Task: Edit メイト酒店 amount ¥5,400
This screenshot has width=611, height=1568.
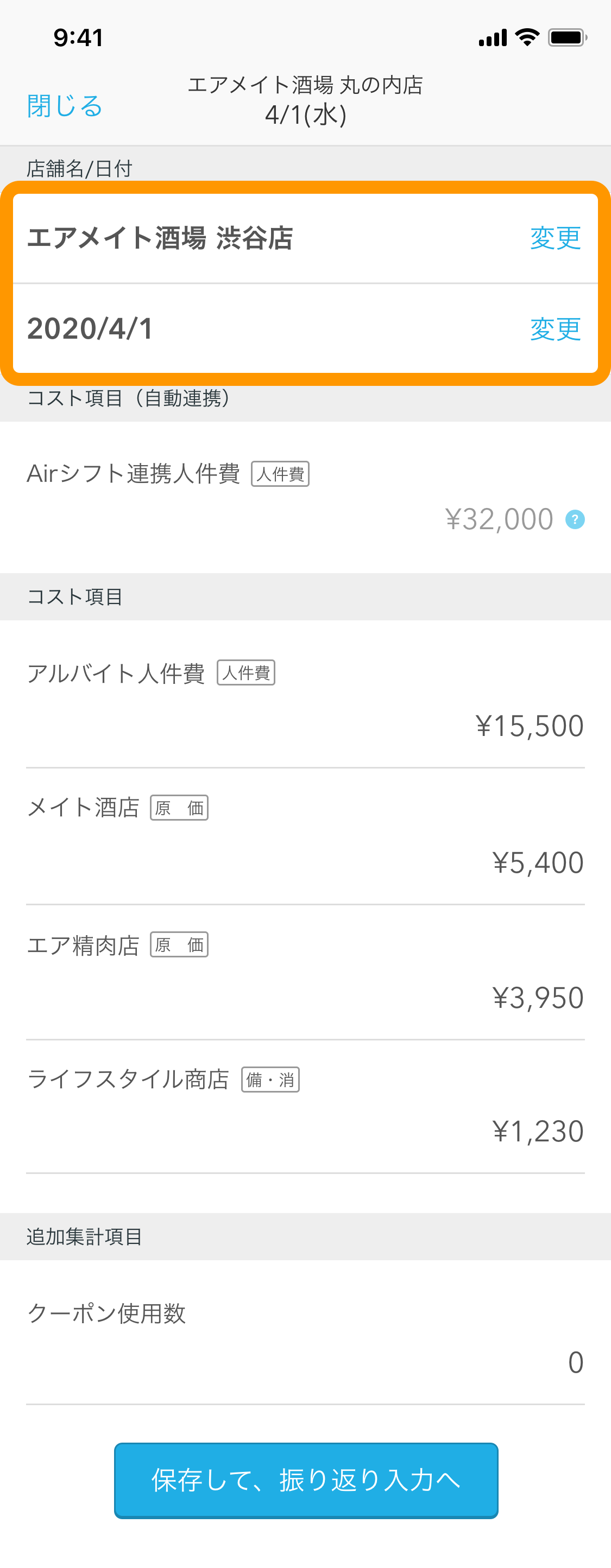Action: (538, 862)
